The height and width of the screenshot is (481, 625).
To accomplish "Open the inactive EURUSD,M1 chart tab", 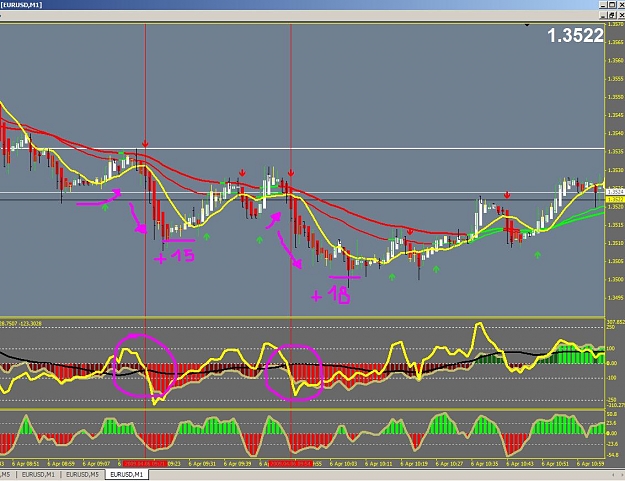I will pyautogui.click(x=38, y=475).
